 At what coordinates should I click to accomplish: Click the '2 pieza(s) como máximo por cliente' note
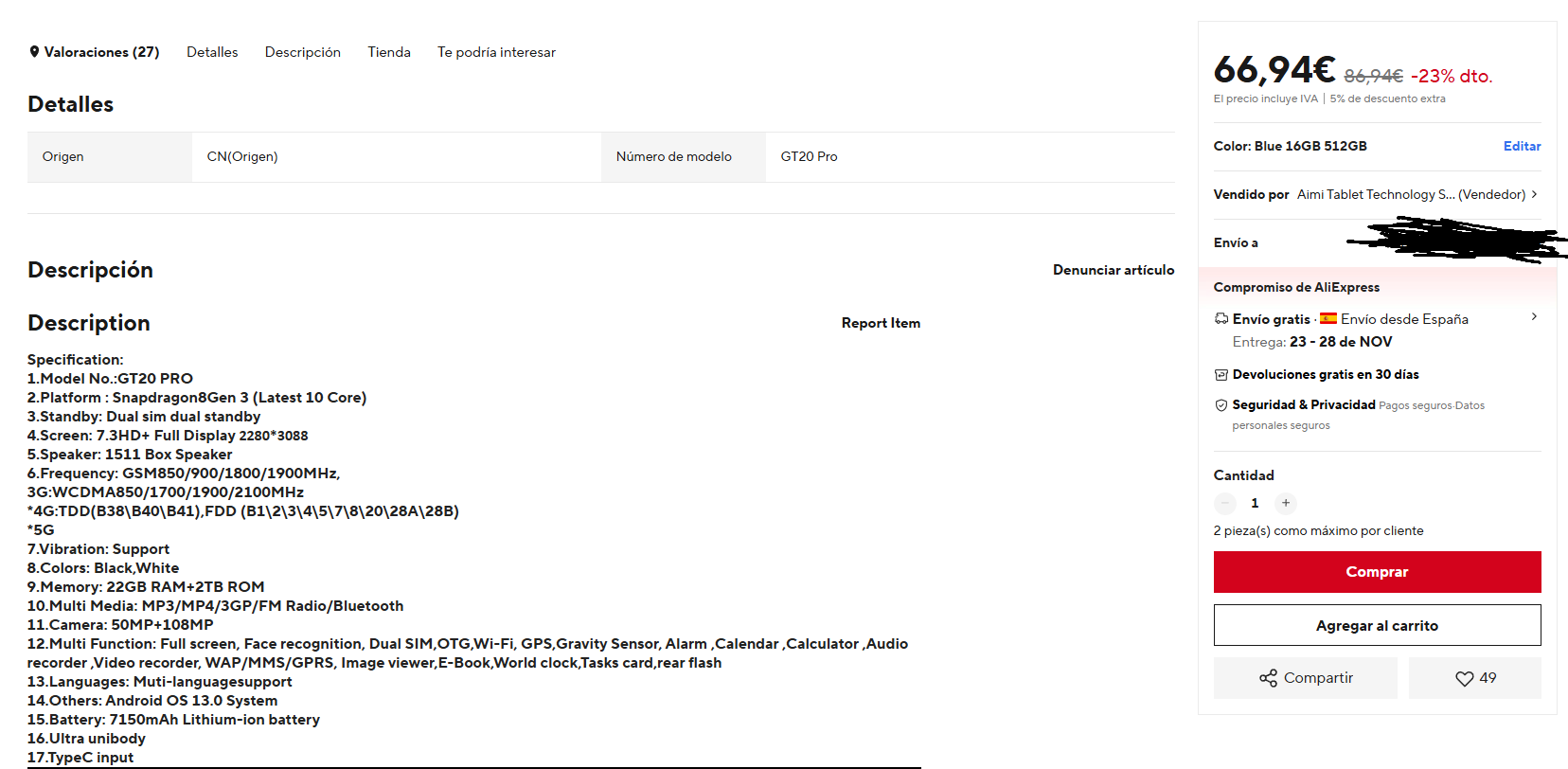coord(1318,530)
